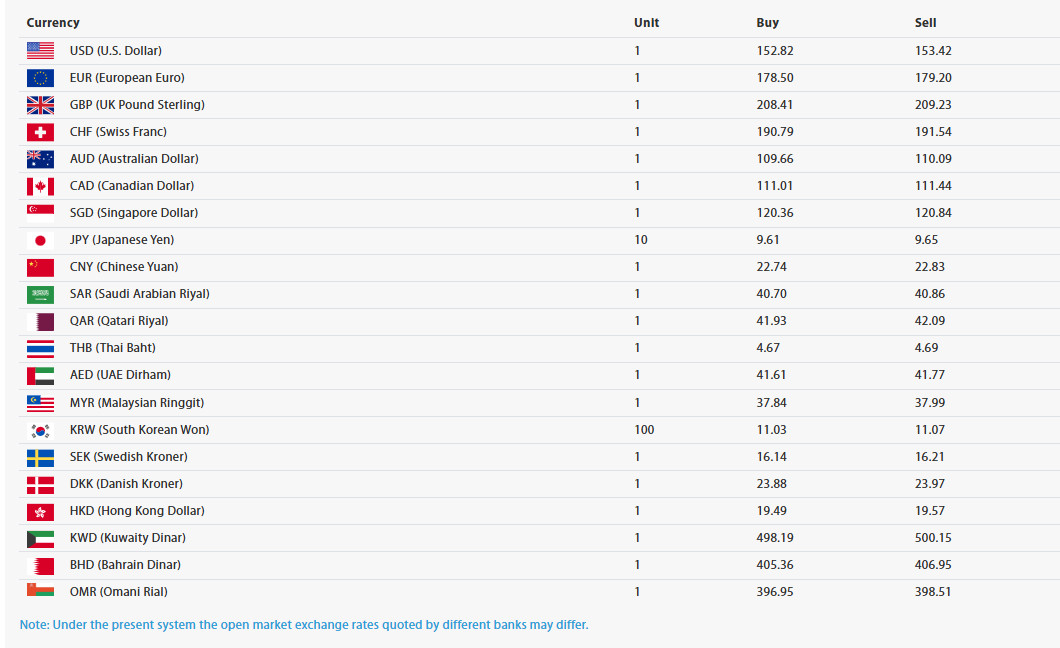Click the Chinese flag icon
The height and width of the screenshot is (648, 1060).
click(x=41, y=267)
